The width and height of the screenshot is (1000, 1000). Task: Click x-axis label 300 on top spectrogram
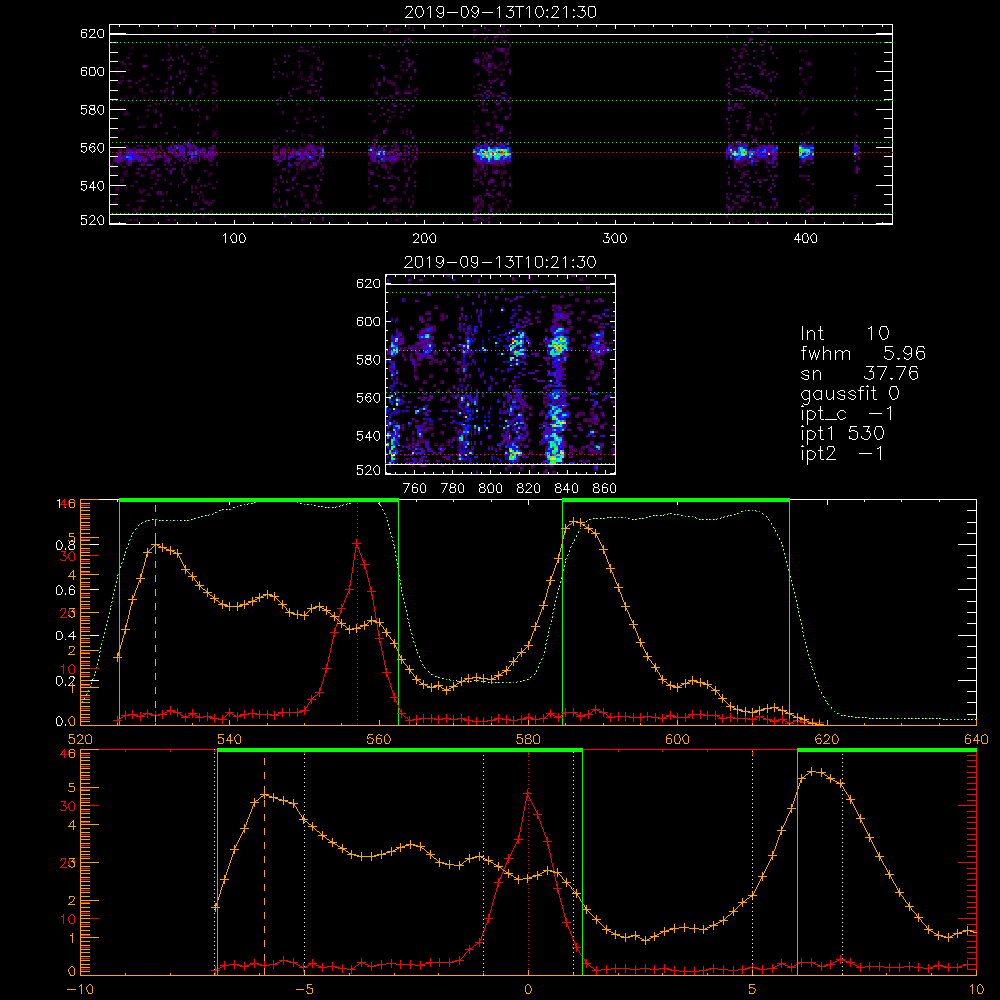click(x=615, y=238)
